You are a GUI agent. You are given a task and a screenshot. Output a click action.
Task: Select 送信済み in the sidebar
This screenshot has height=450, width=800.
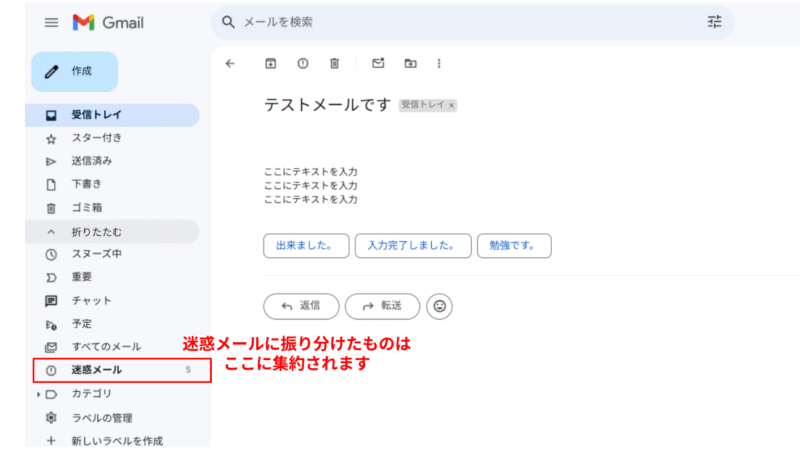tap(91, 161)
